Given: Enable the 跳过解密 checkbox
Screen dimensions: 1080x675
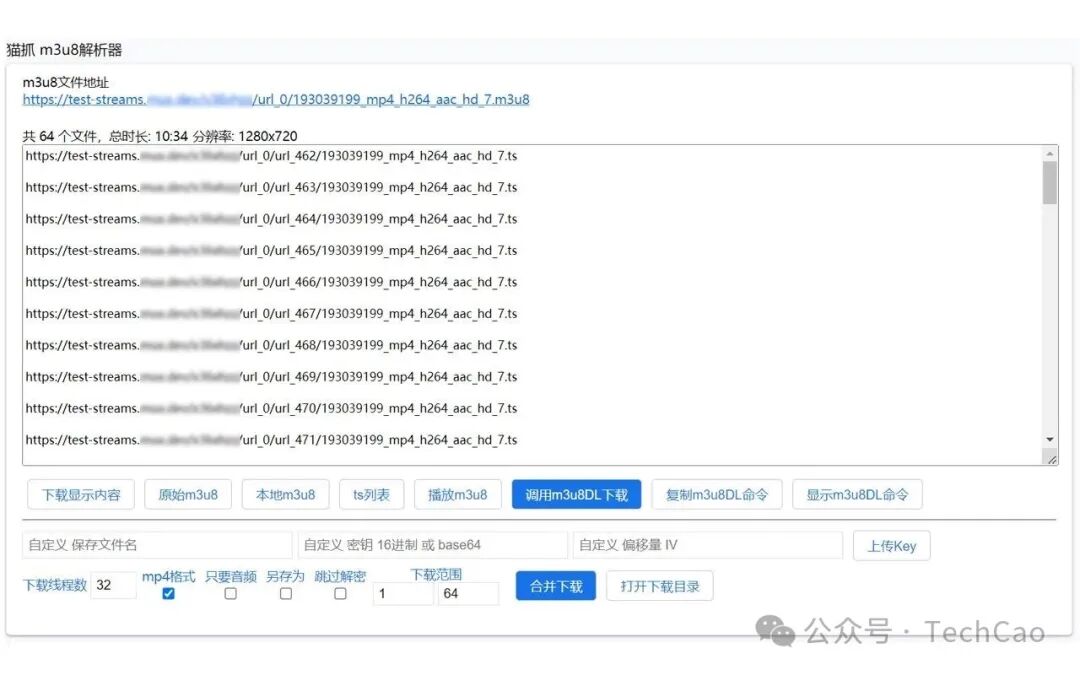Looking at the screenshot, I should click(x=340, y=594).
